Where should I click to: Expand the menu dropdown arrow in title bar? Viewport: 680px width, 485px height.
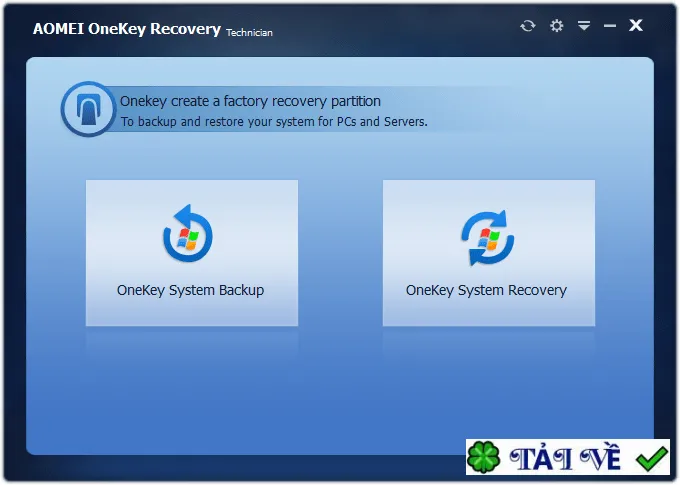click(x=584, y=25)
